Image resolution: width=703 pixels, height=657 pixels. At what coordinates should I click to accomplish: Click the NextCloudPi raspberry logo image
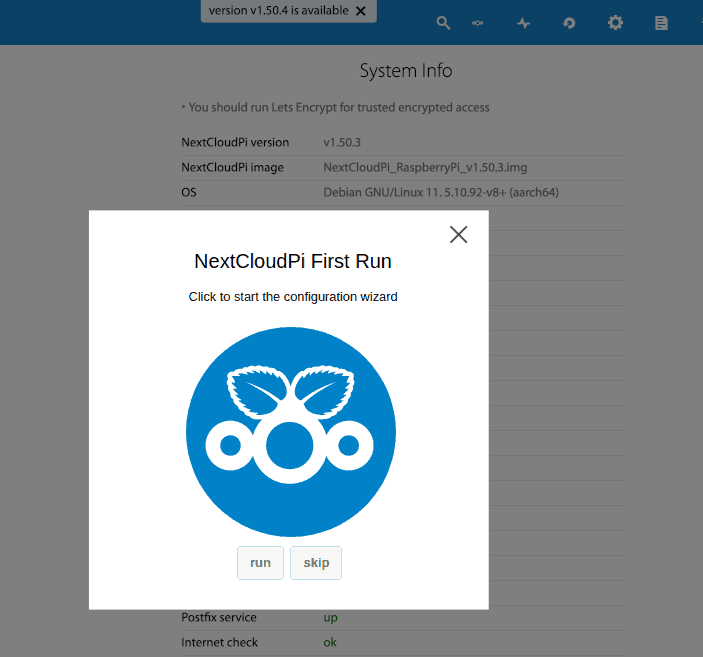(x=290, y=431)
